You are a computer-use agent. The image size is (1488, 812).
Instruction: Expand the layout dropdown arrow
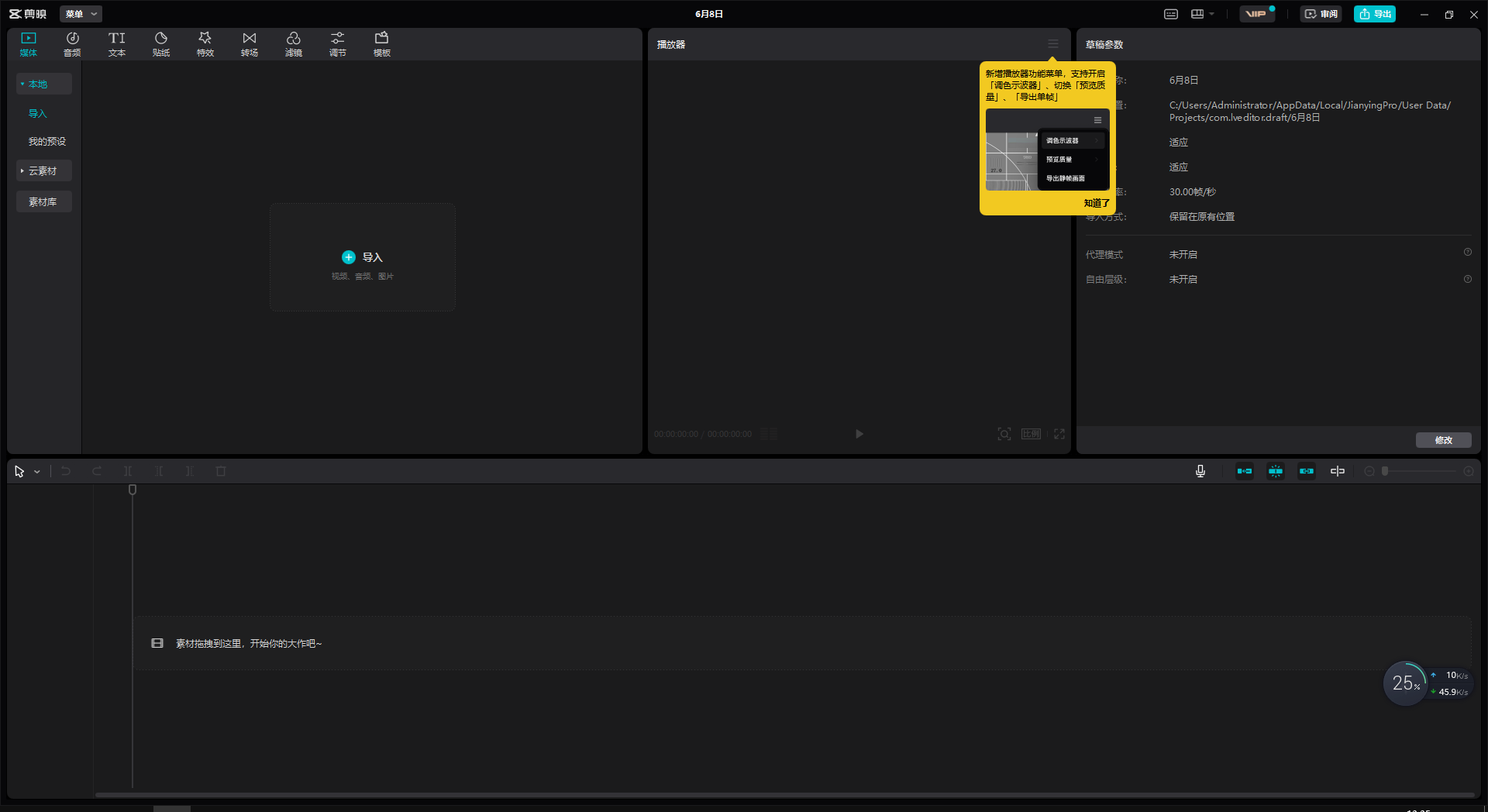[x=1211, y=14]
